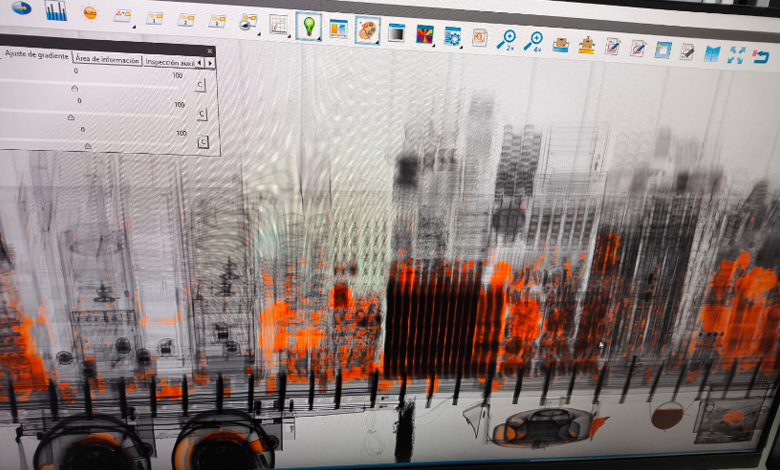Image resolution: width=780 pixels, height=470 pixels.
Task: Click the cardboard box on yellow scale icon
Action: (x=586, y=45)
